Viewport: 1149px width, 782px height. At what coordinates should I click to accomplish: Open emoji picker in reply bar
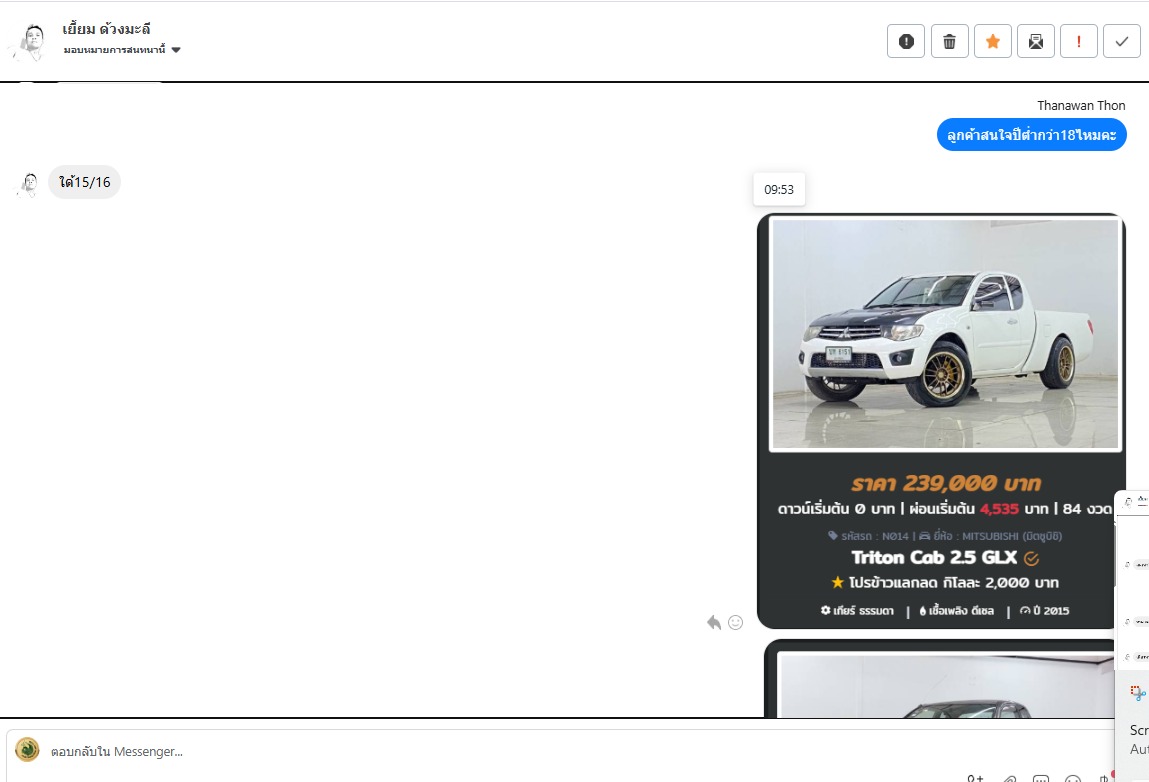[1073, 778]
